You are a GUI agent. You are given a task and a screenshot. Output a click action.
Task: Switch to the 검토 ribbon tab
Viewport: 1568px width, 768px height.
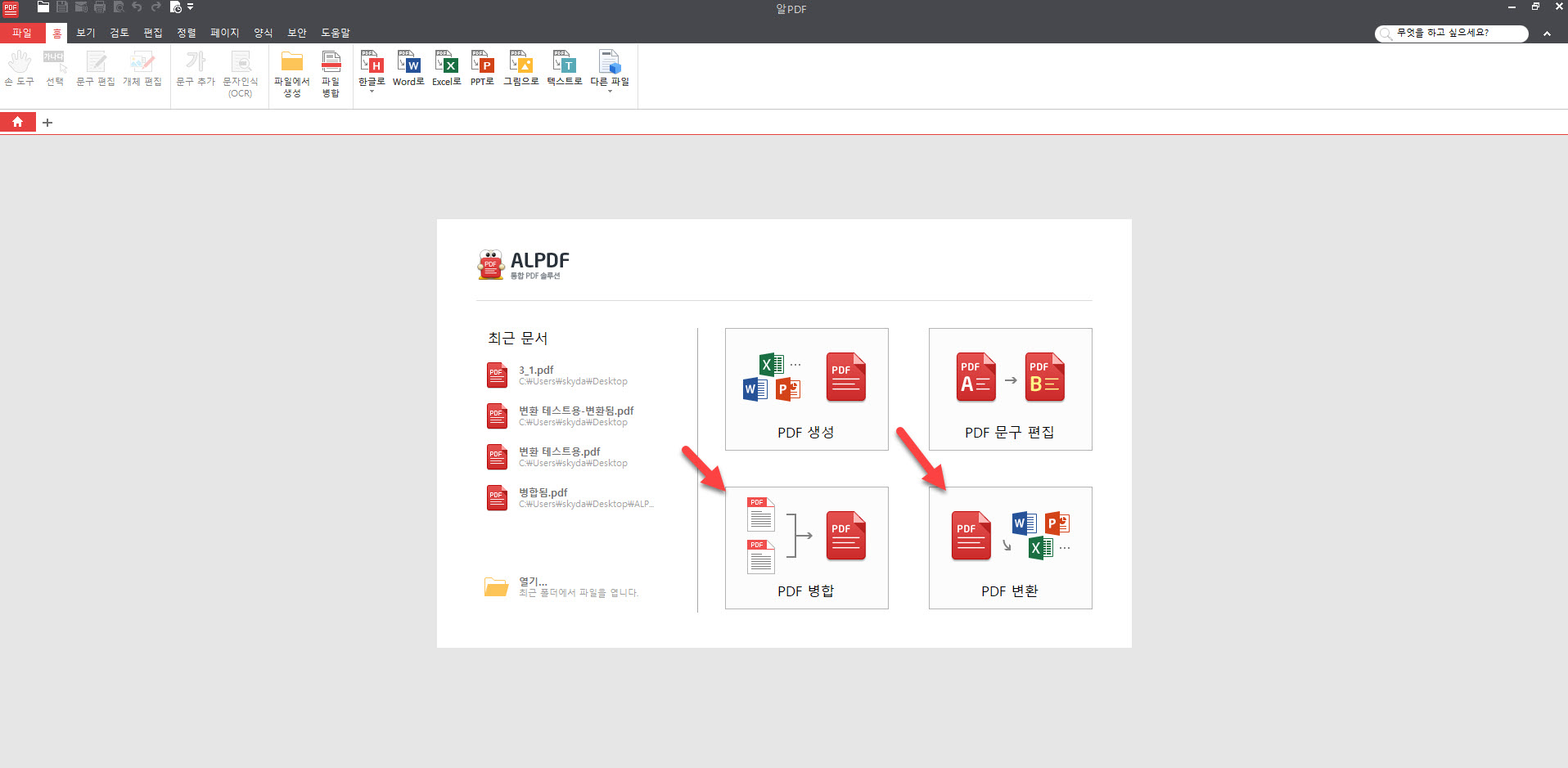(x=119, y=33)
